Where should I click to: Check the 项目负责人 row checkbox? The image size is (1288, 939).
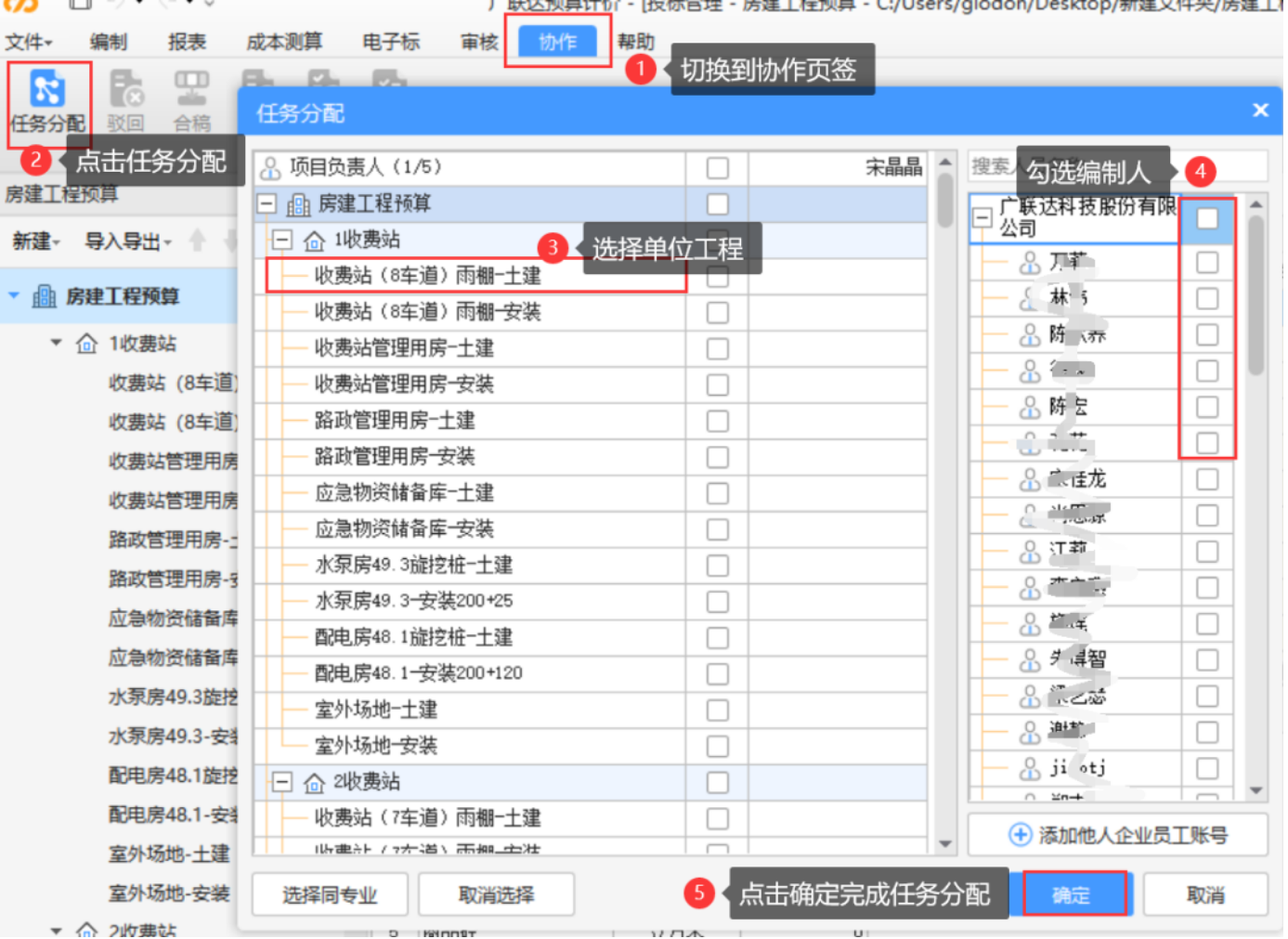click(718, 168)
